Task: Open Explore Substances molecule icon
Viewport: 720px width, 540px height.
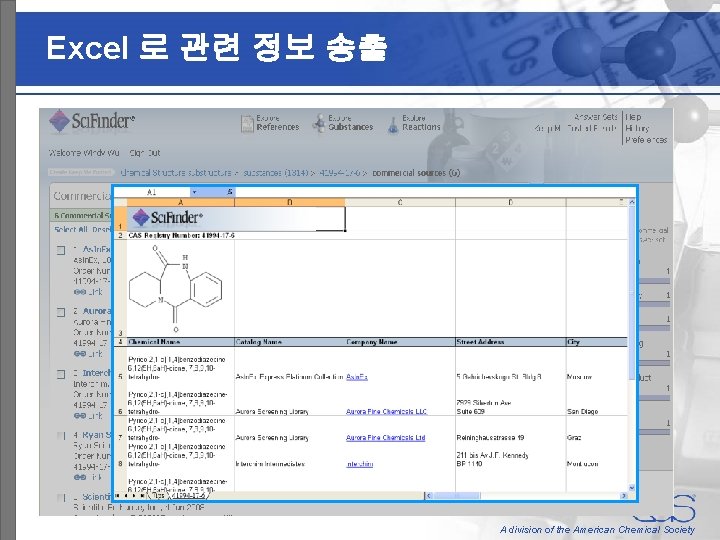Action: 319,124
